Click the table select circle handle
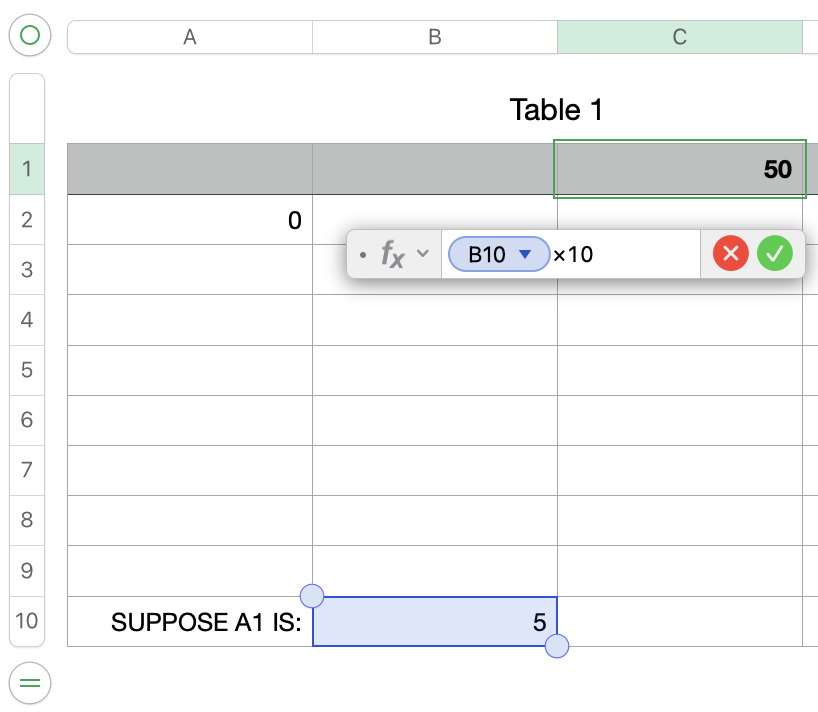 coord(29,36)
